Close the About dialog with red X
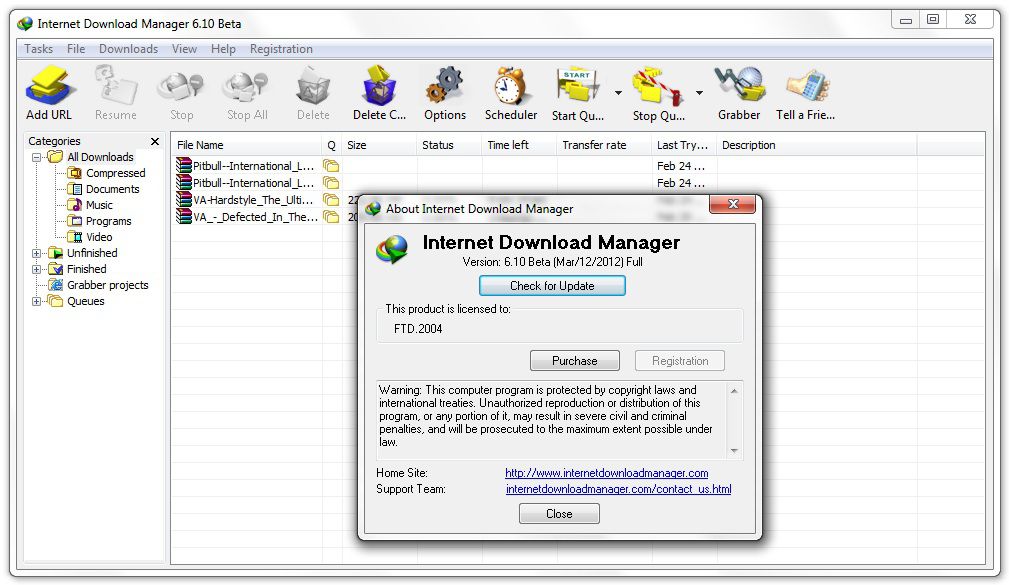Viewport: 1009px width, 585px height. tap(732, 204)
